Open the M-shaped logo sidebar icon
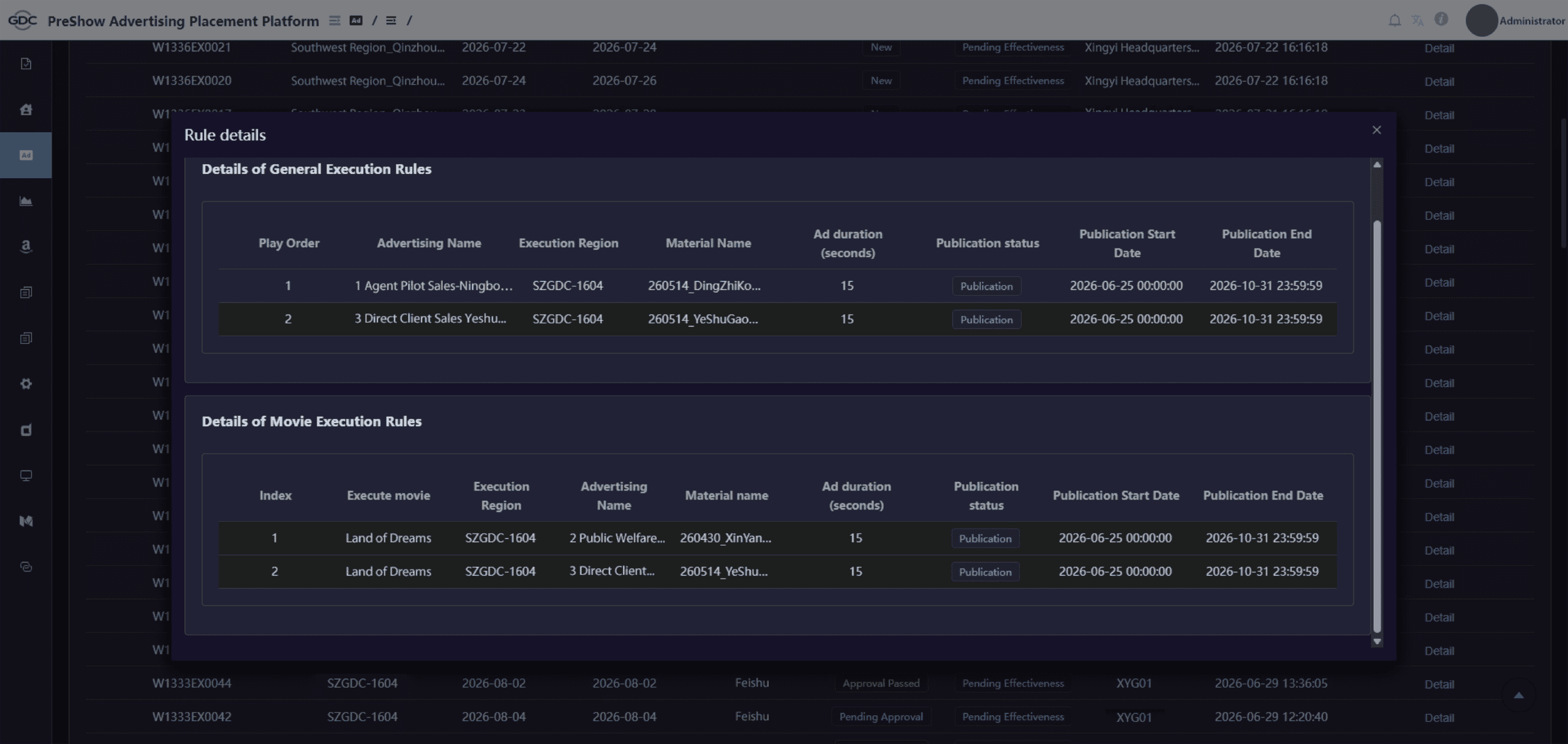 (x=26, y=521)
